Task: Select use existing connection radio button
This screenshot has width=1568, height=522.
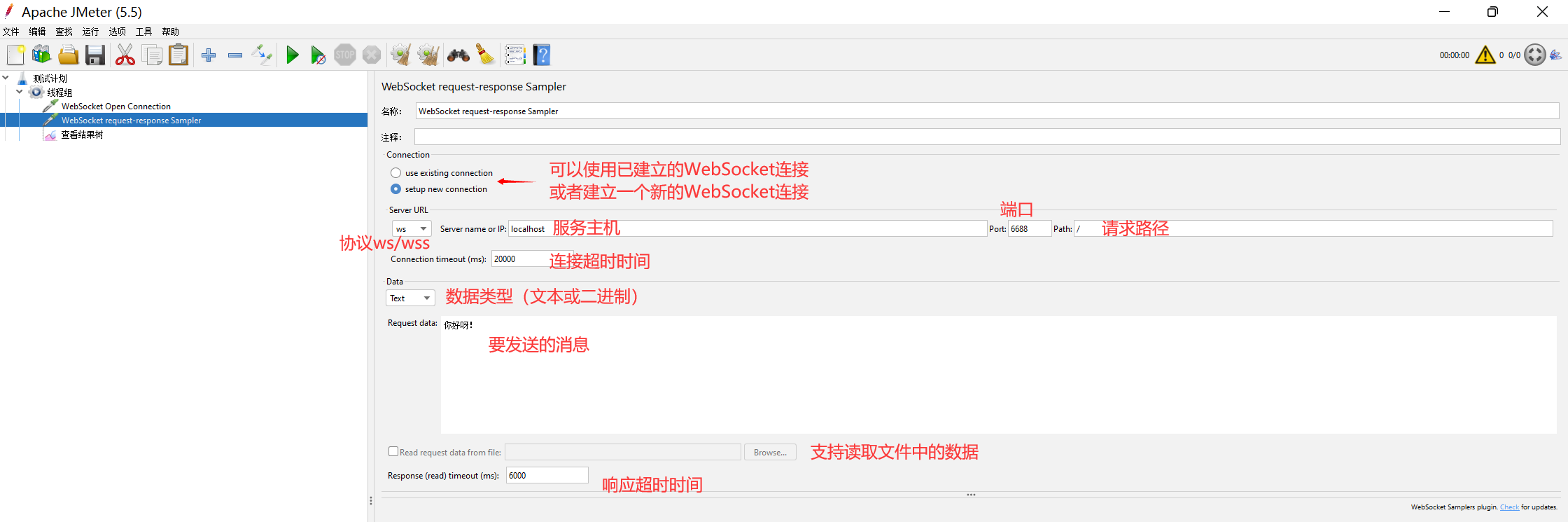Action: pyautogui.click(x=396, y=172)
